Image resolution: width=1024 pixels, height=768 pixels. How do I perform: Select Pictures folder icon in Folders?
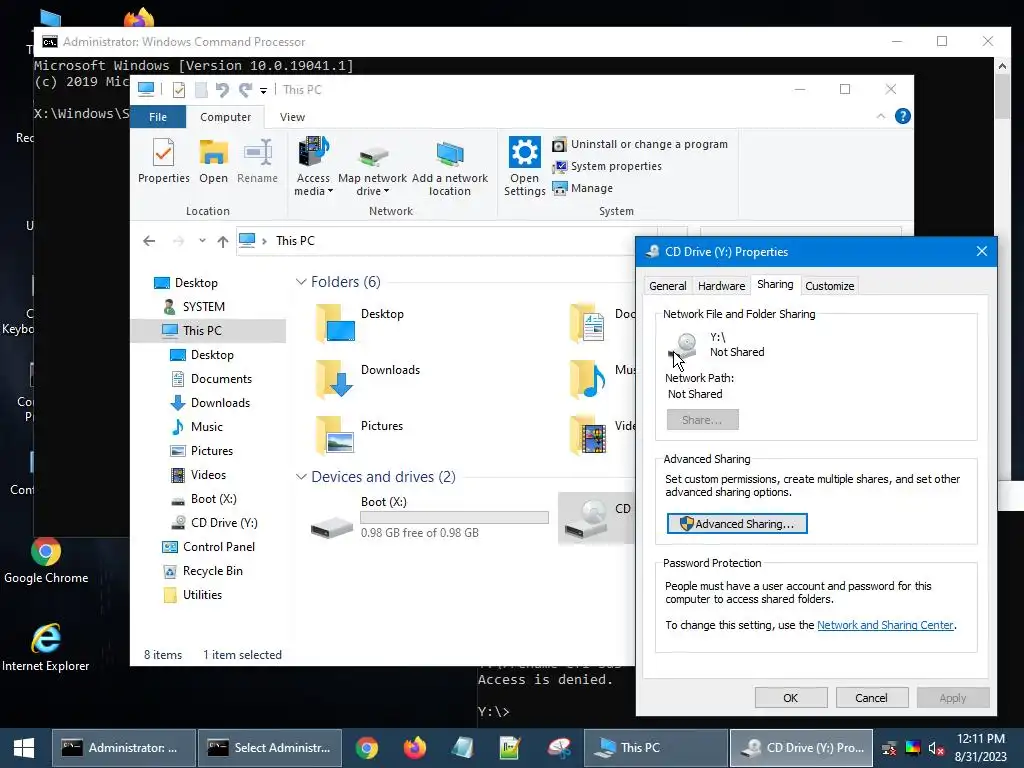[x=336, y=436]
